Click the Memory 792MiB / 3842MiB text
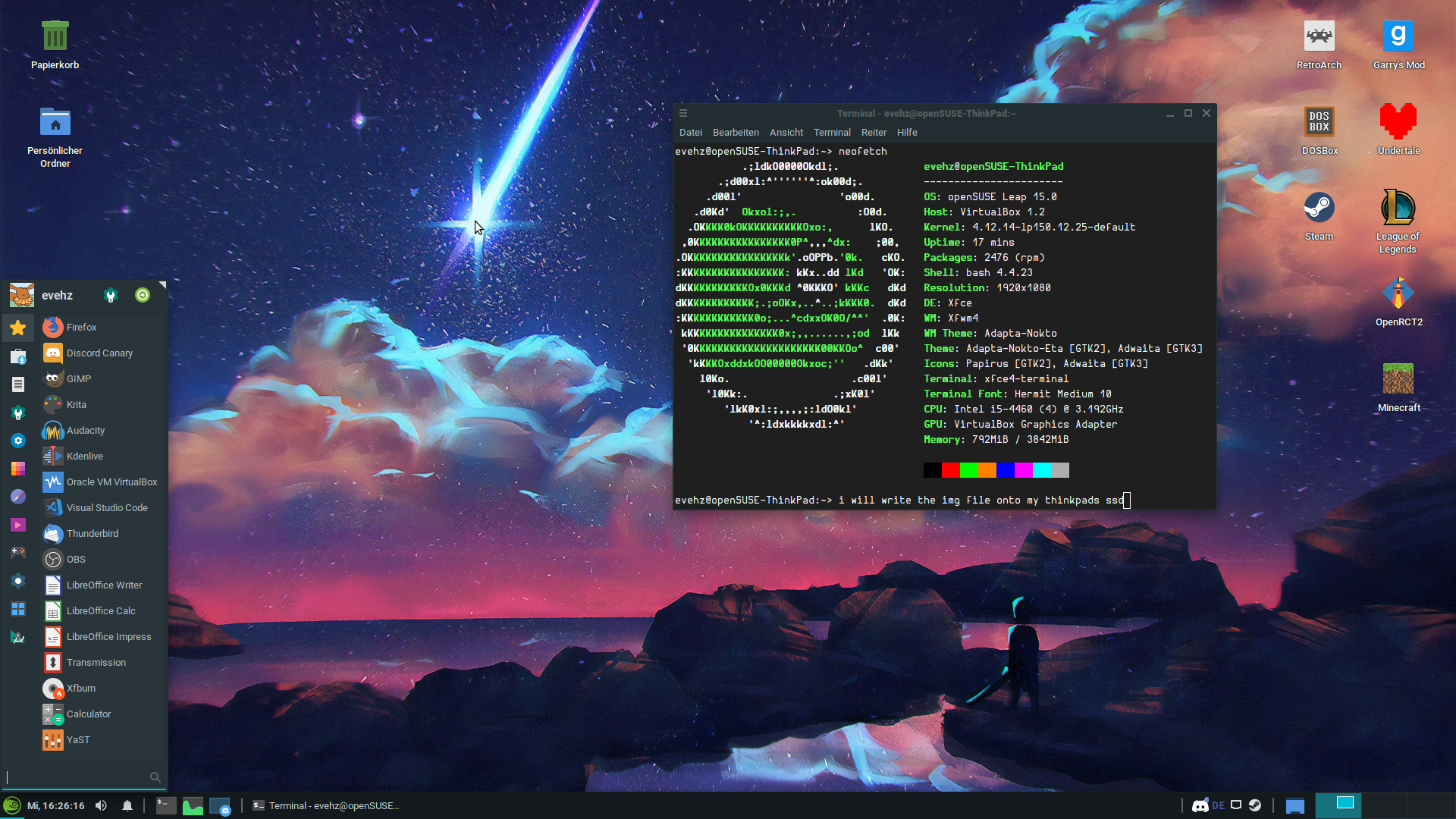The width and height of the screenshot is (1456, 819). 996,439
